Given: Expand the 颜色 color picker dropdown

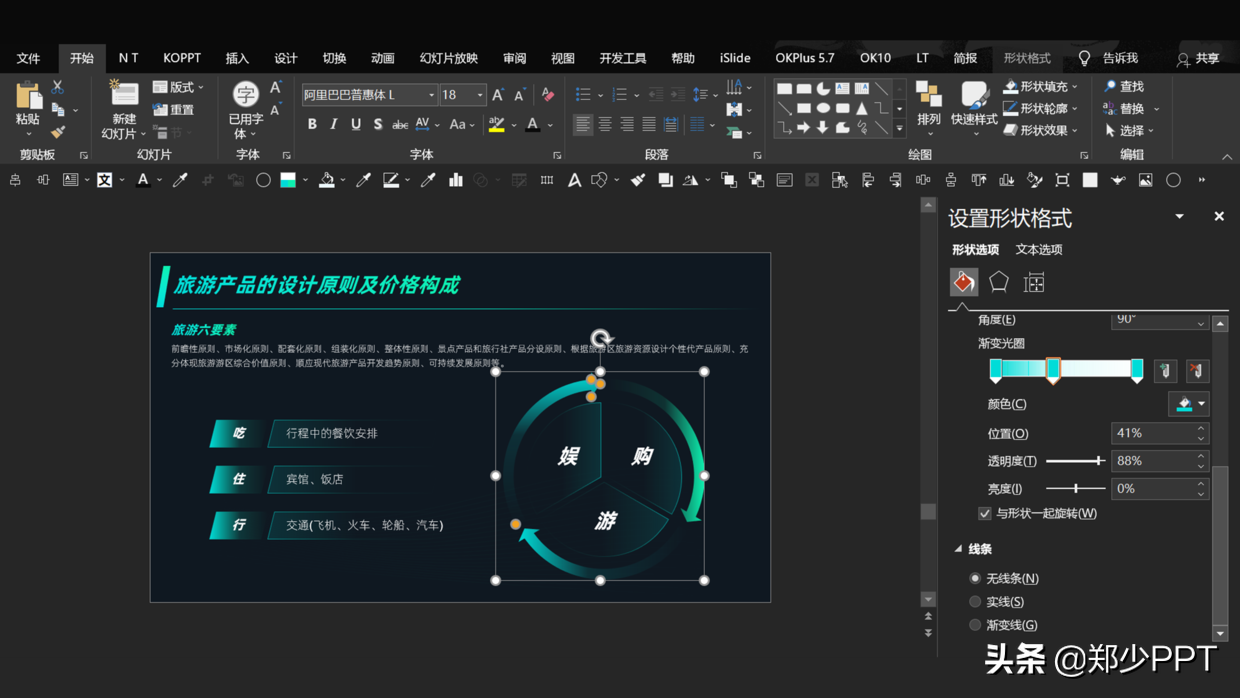Looking at the screenshot, I should 1201,404.
